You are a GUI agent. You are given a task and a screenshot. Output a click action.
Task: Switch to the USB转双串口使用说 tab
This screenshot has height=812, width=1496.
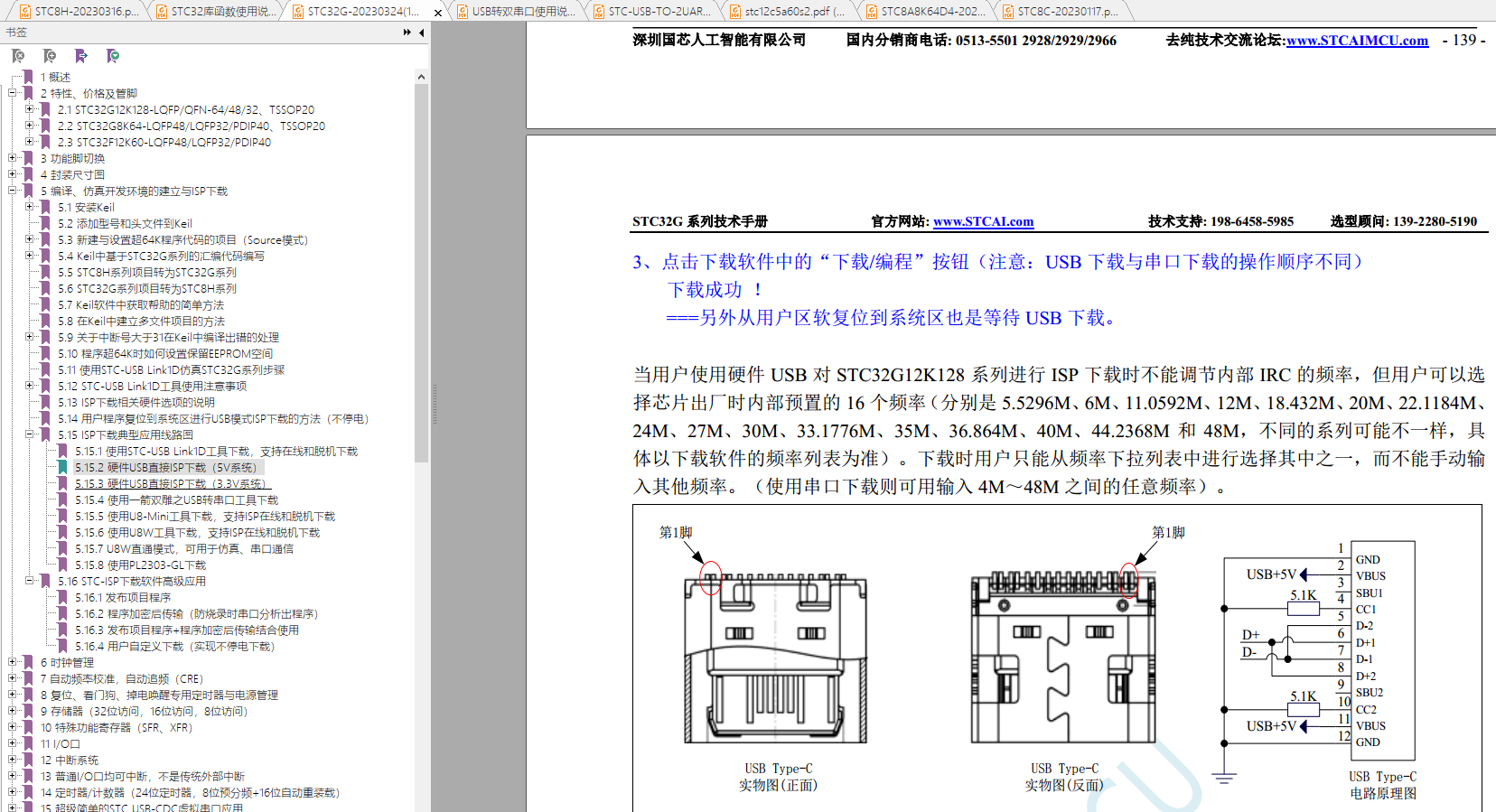tap(516, 12)
